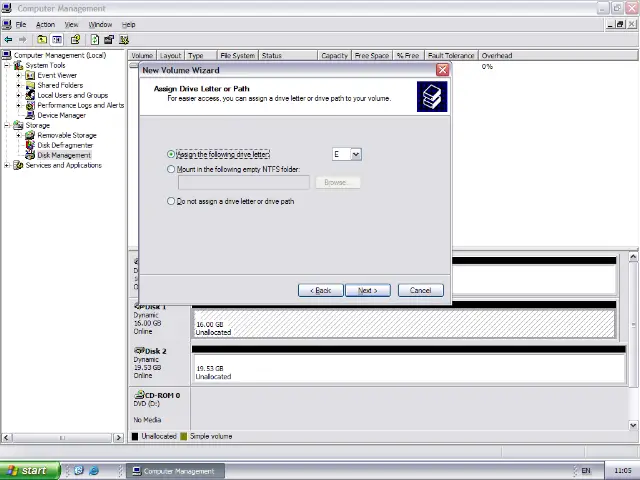Click the Refresh toolbar icon
Viewport: 640px width, 480px height.
pos(94,40)
